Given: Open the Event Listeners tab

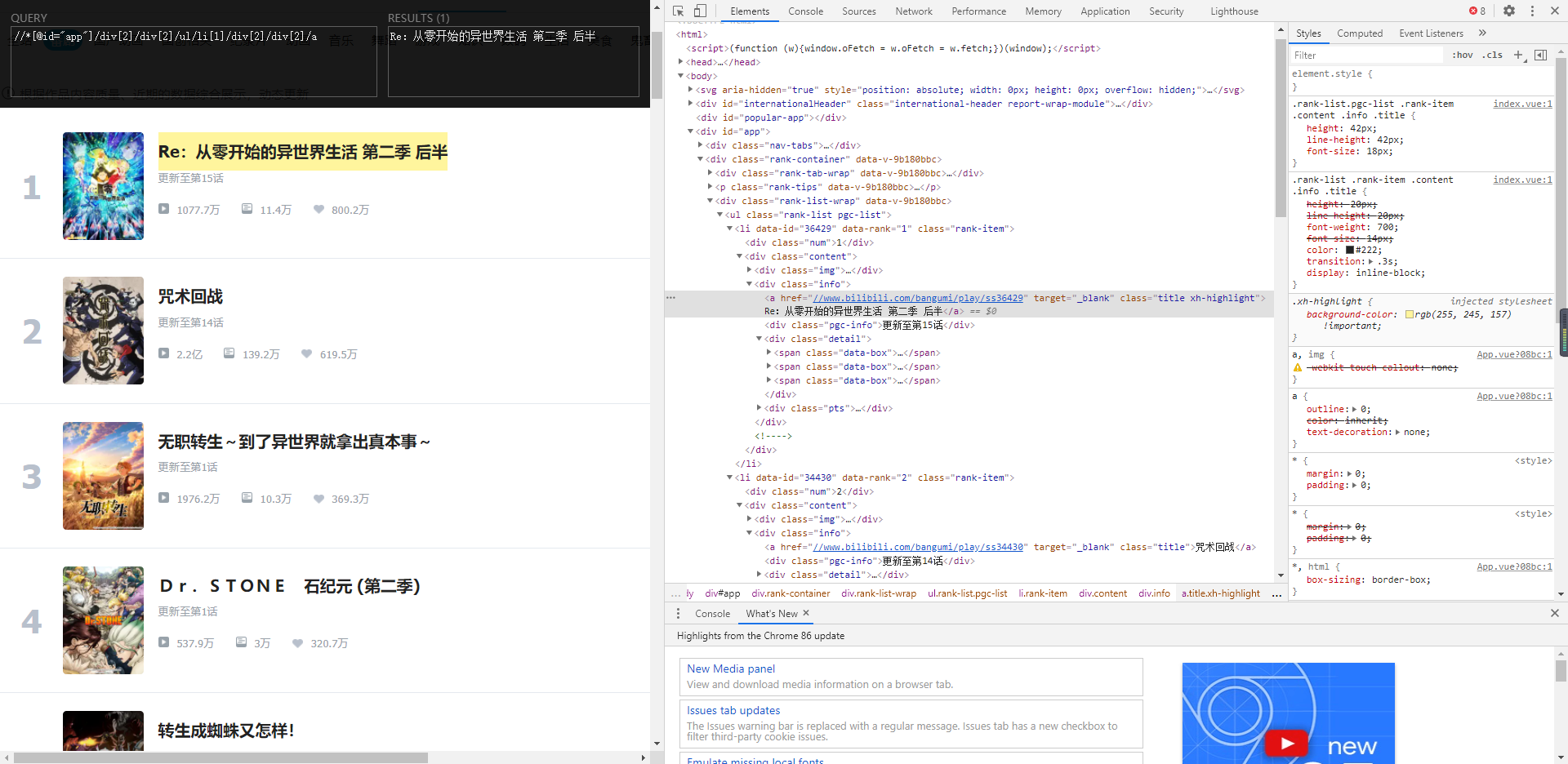Looking at the screenshot, I should pos(1431,33).
